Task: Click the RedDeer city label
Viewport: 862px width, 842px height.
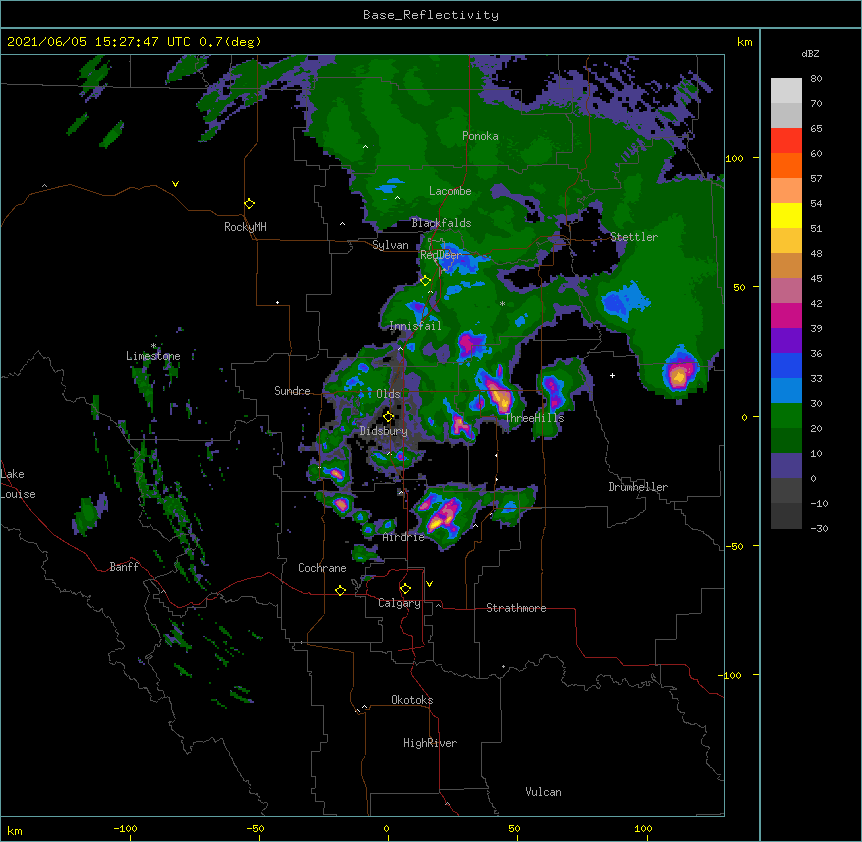Action: [440, 255]
